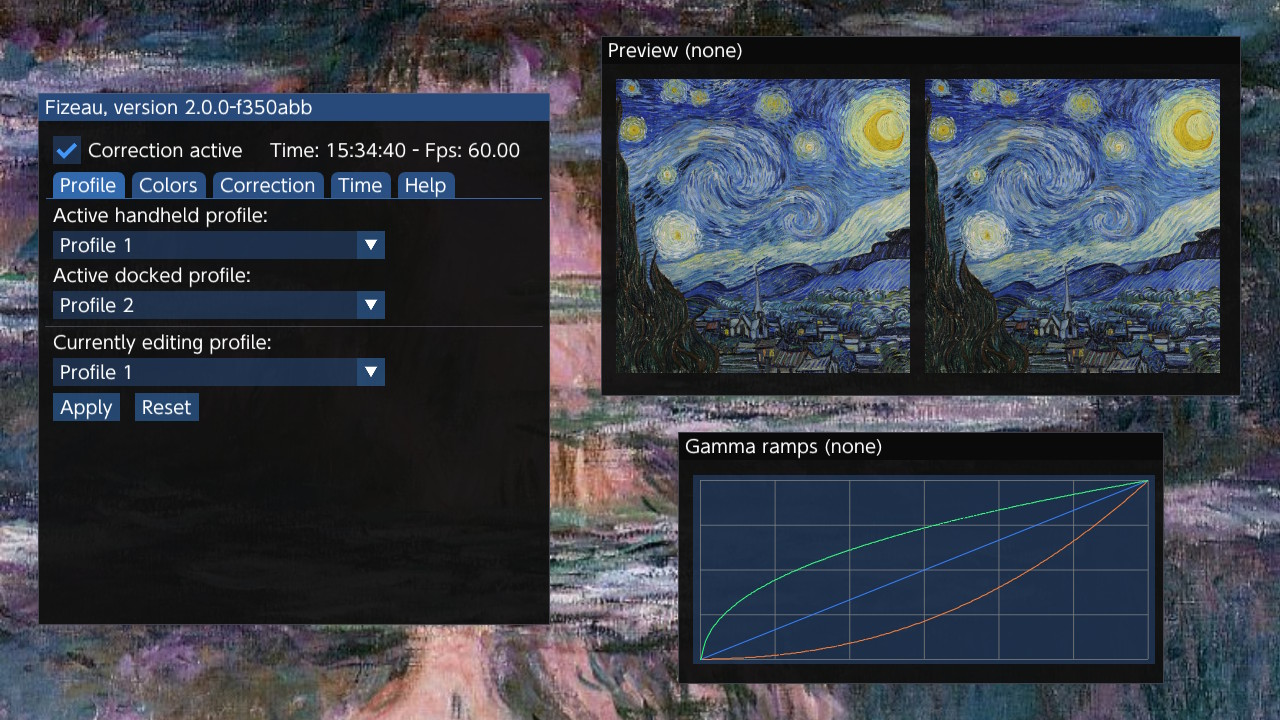This screenshot has width=1280, height=720.
Task: Click the left Starry Night preview image
Action: coord(763,226)
